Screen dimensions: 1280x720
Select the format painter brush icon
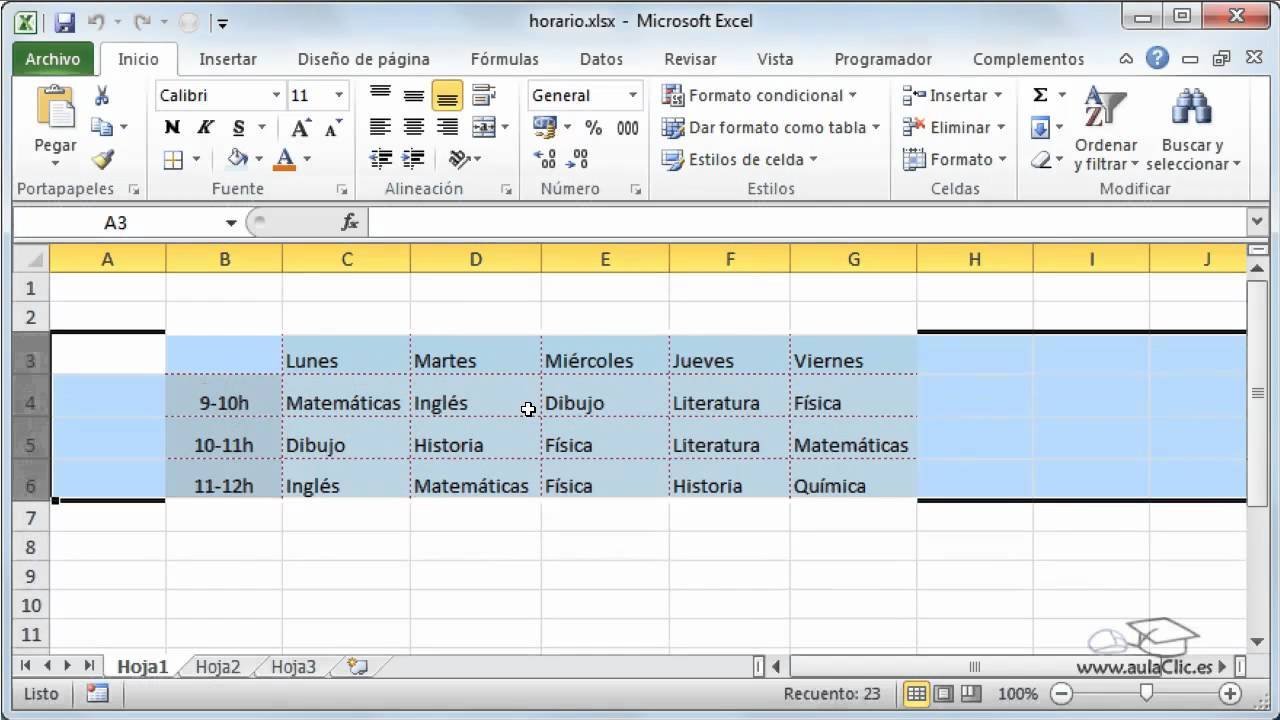pyautogui.click(x=102, y=159)
